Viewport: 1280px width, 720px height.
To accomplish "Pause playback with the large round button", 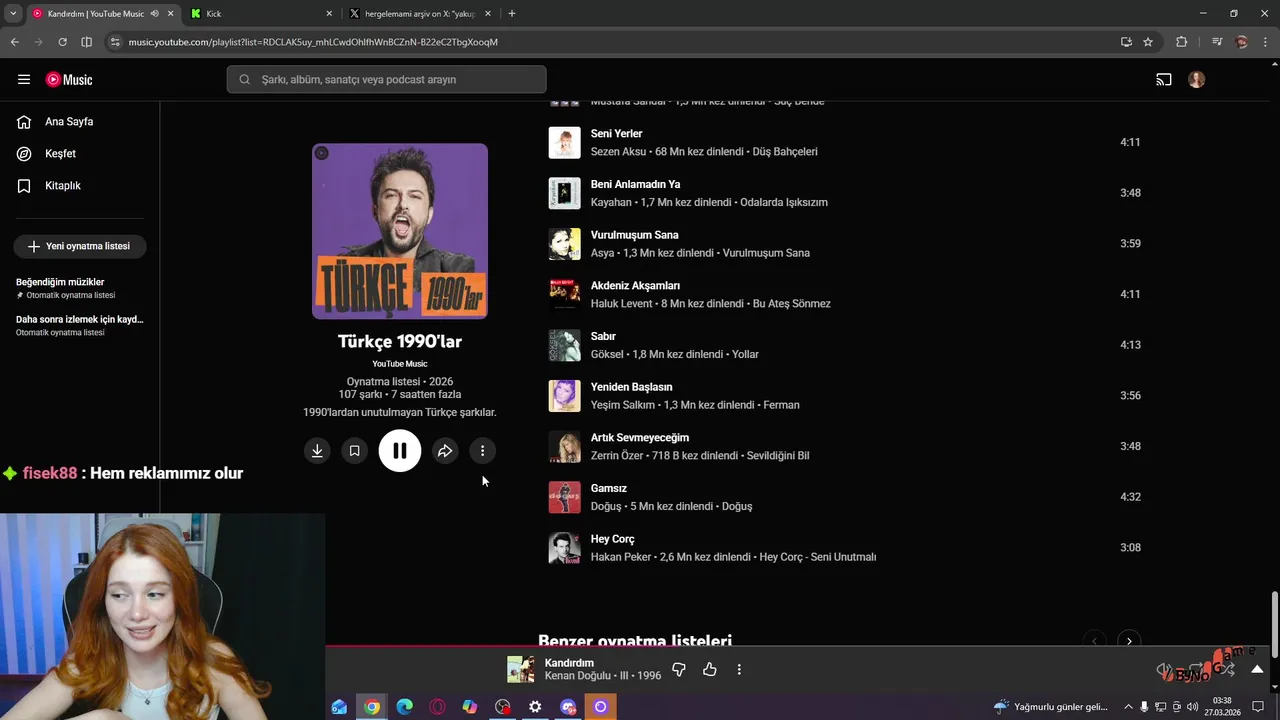I will [400, 451].
